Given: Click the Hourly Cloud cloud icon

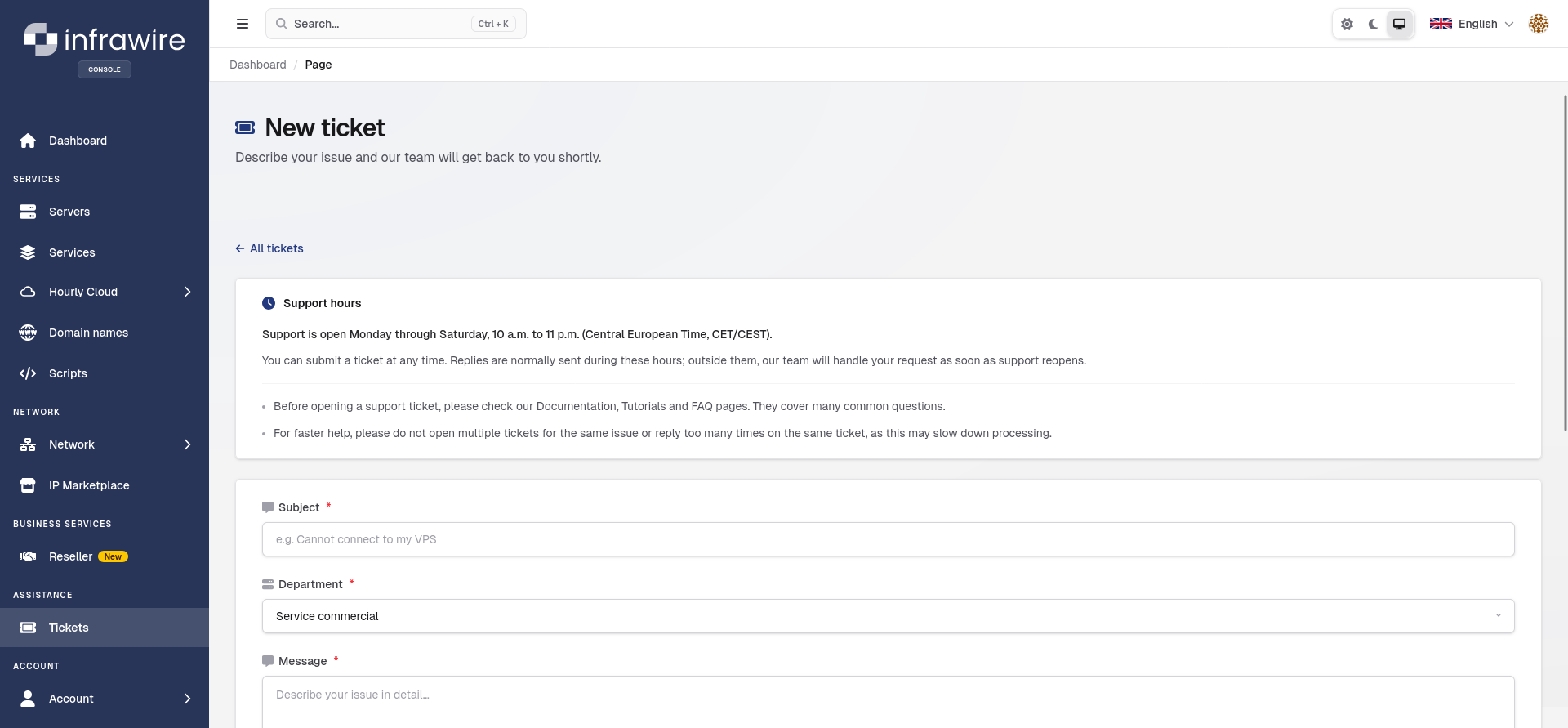Looking at the screenshot, I should [28, 292].
